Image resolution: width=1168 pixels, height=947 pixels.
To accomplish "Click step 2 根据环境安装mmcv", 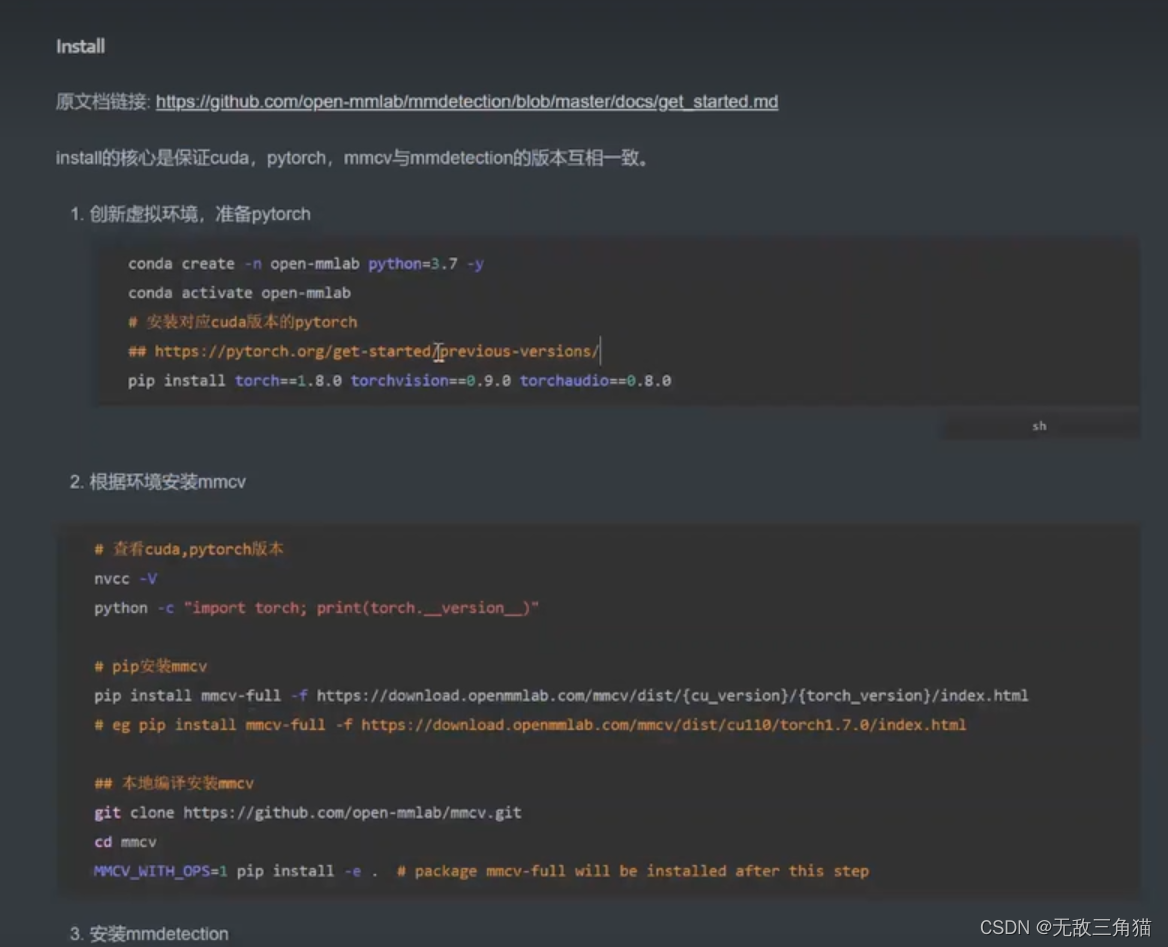I will (165, 481).
